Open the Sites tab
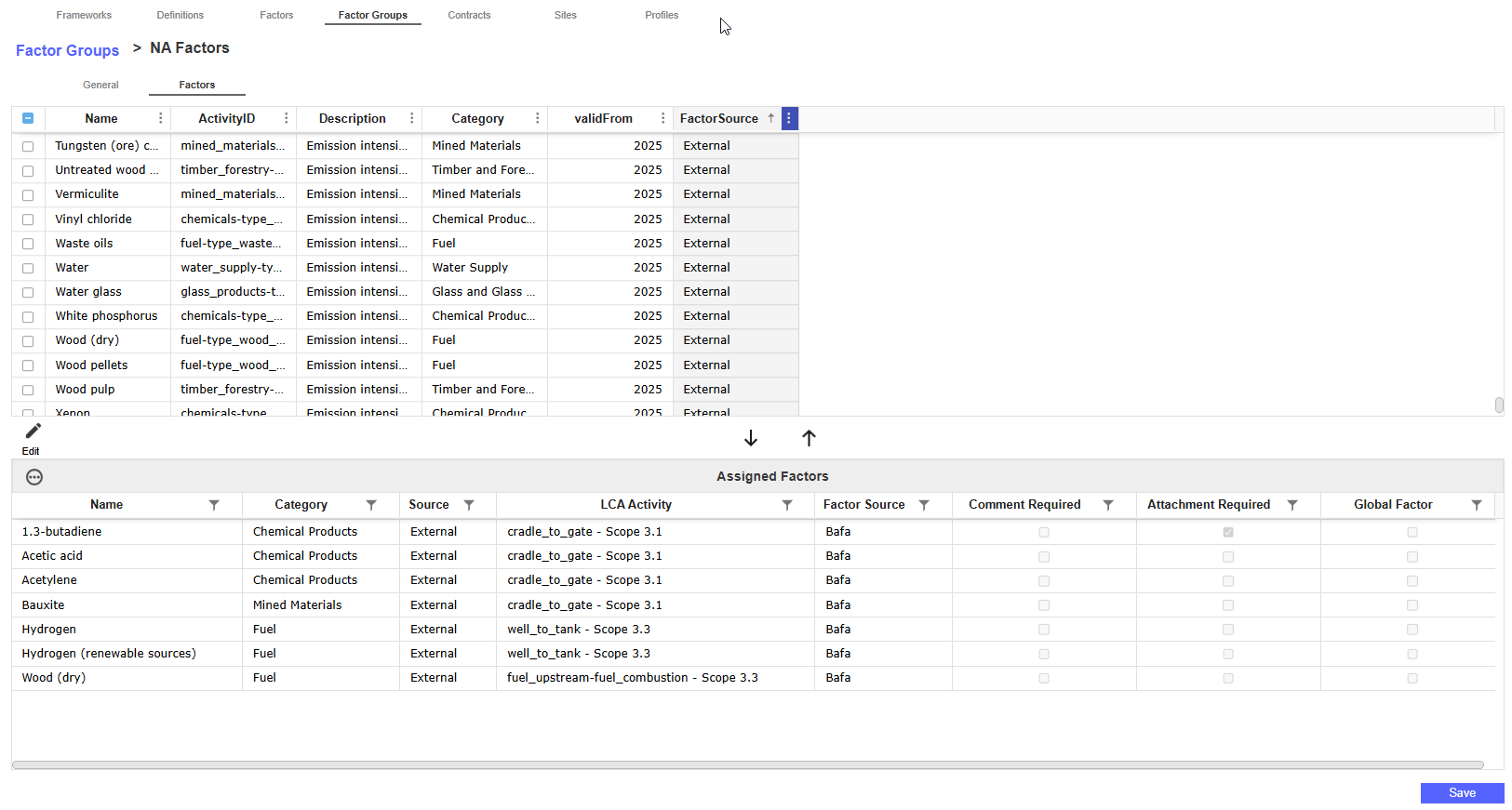Image resolution: width=1512 pixels, height=810 pixels. point(566,15)
